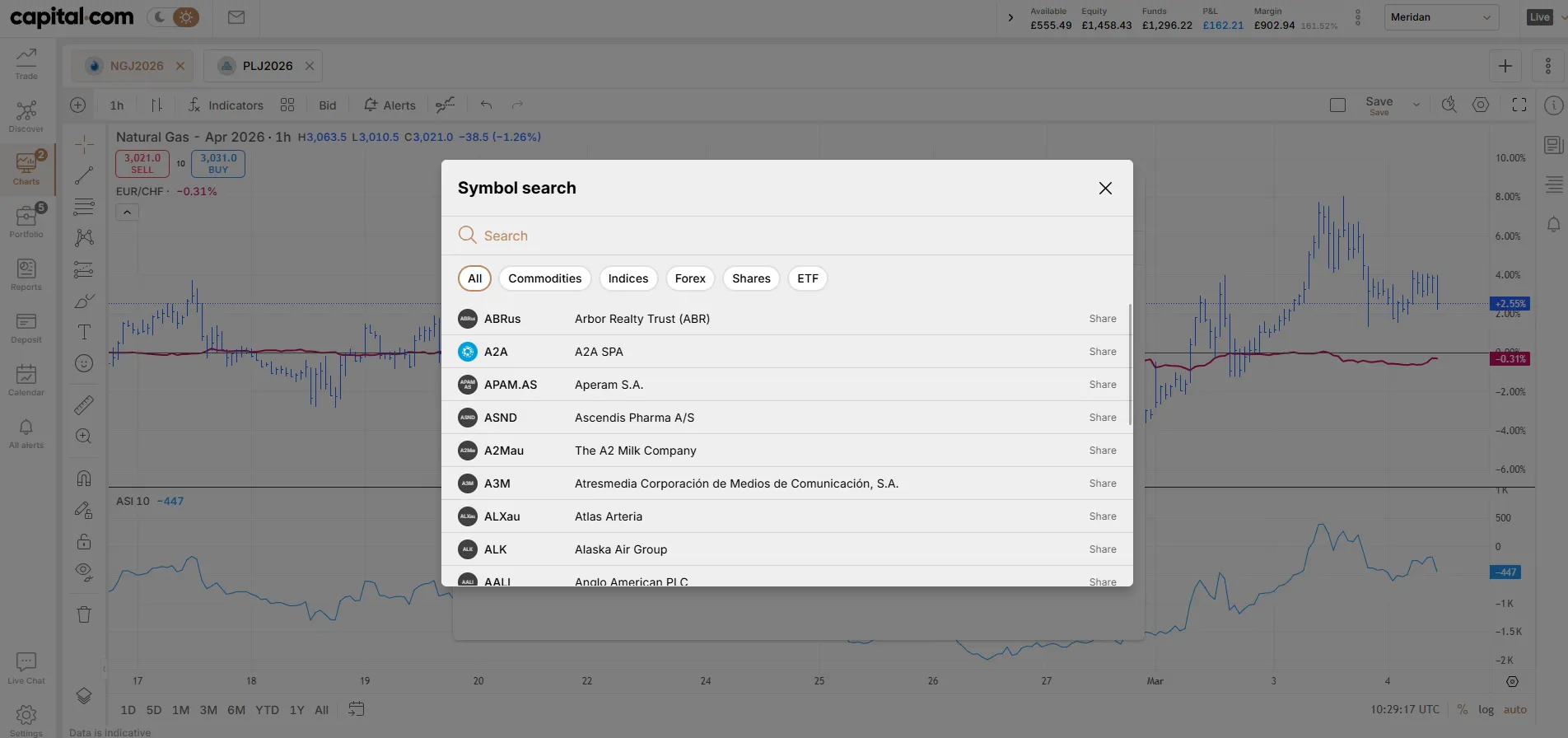Choose Ascendis Pharma A/S from the results

(x=787, y=418)
